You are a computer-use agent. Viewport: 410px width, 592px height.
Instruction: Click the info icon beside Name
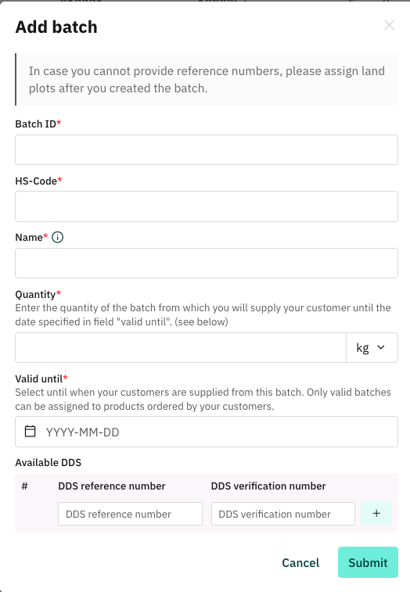[x=57, y=237]
